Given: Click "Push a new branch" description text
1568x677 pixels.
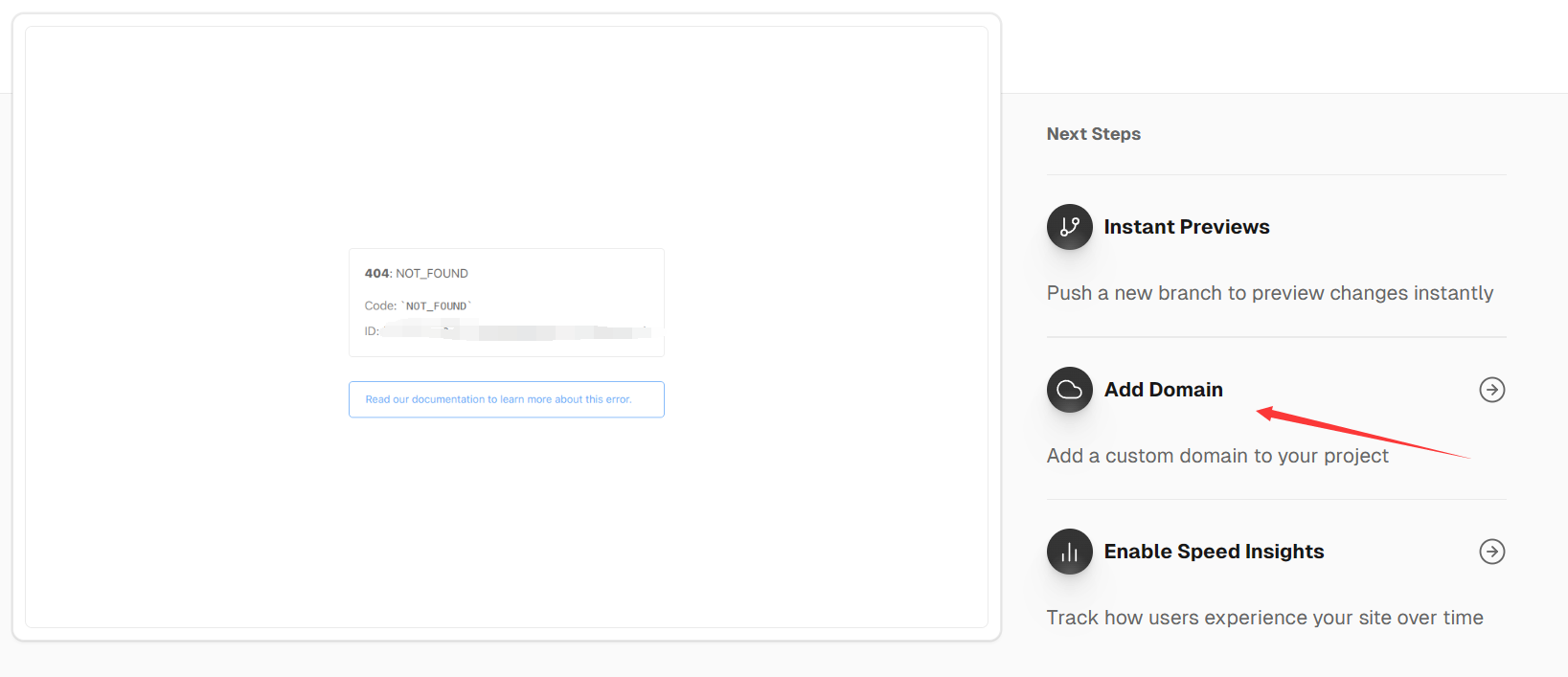Looking at the screenshot, I should tap(1269, 293).
